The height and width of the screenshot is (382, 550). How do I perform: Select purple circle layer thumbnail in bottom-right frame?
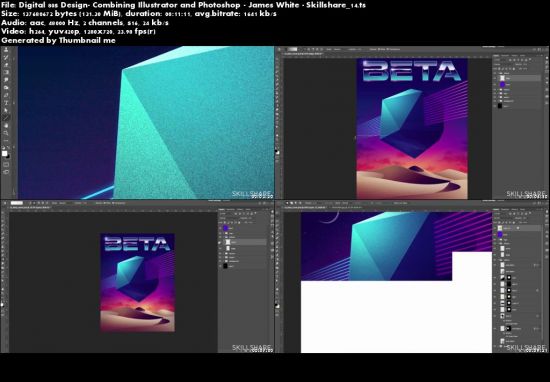tap(500, 234)
